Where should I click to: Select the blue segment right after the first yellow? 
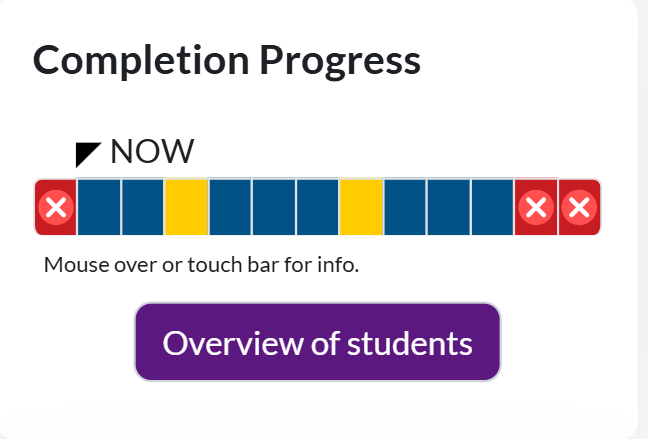[x=230, y=208]
